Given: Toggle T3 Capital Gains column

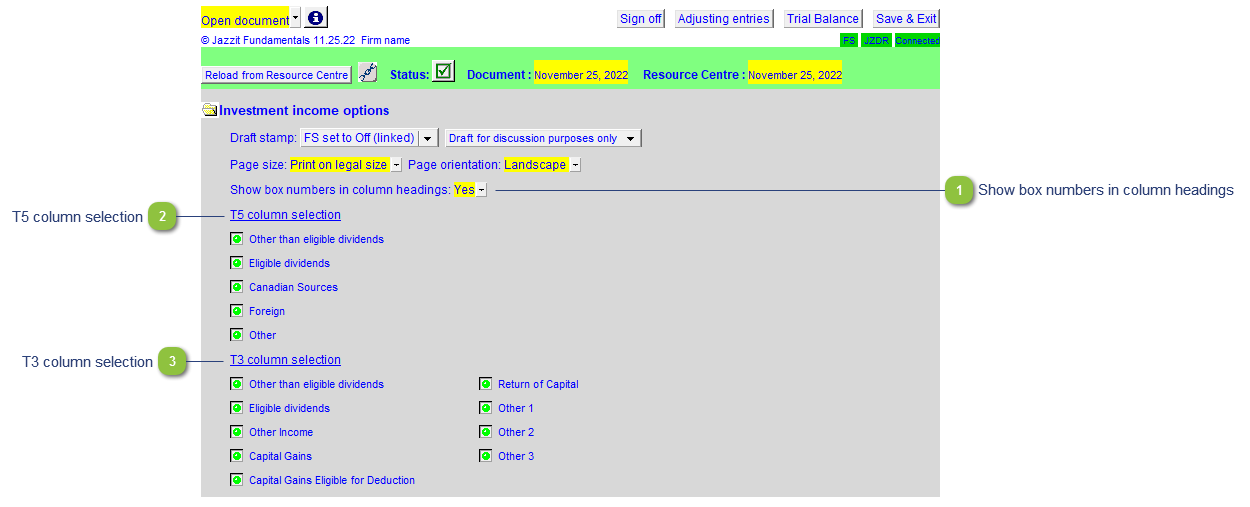Looking at the screenshot, I should (237, 456).
